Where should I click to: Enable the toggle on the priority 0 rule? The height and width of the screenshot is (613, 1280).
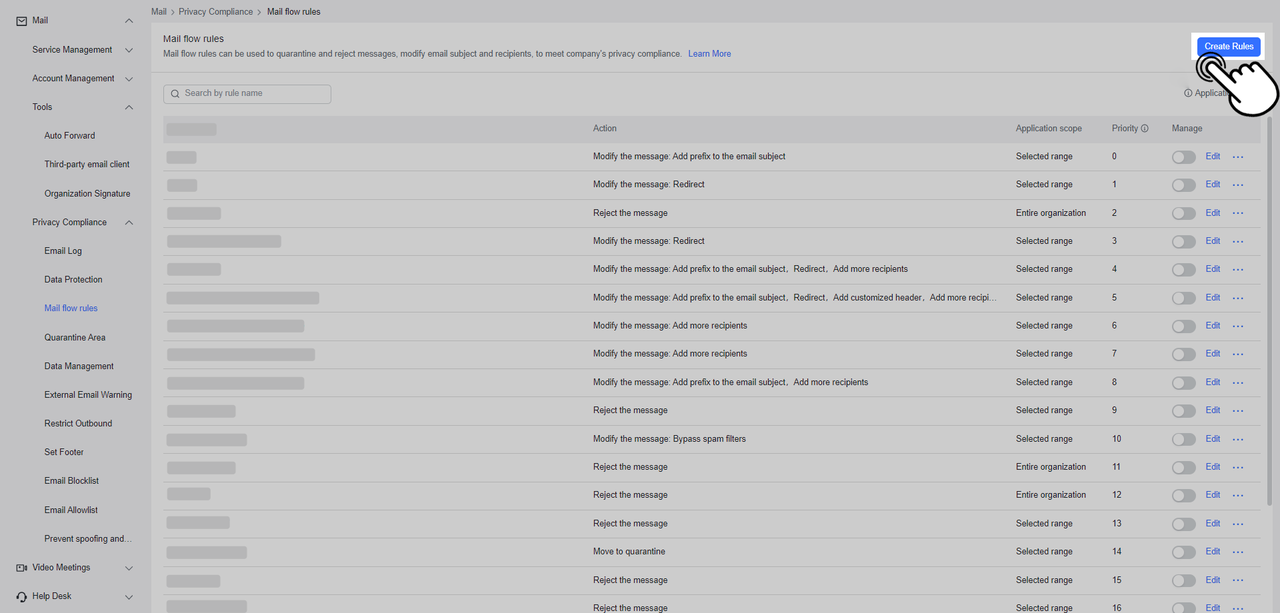click(1183, 156)
